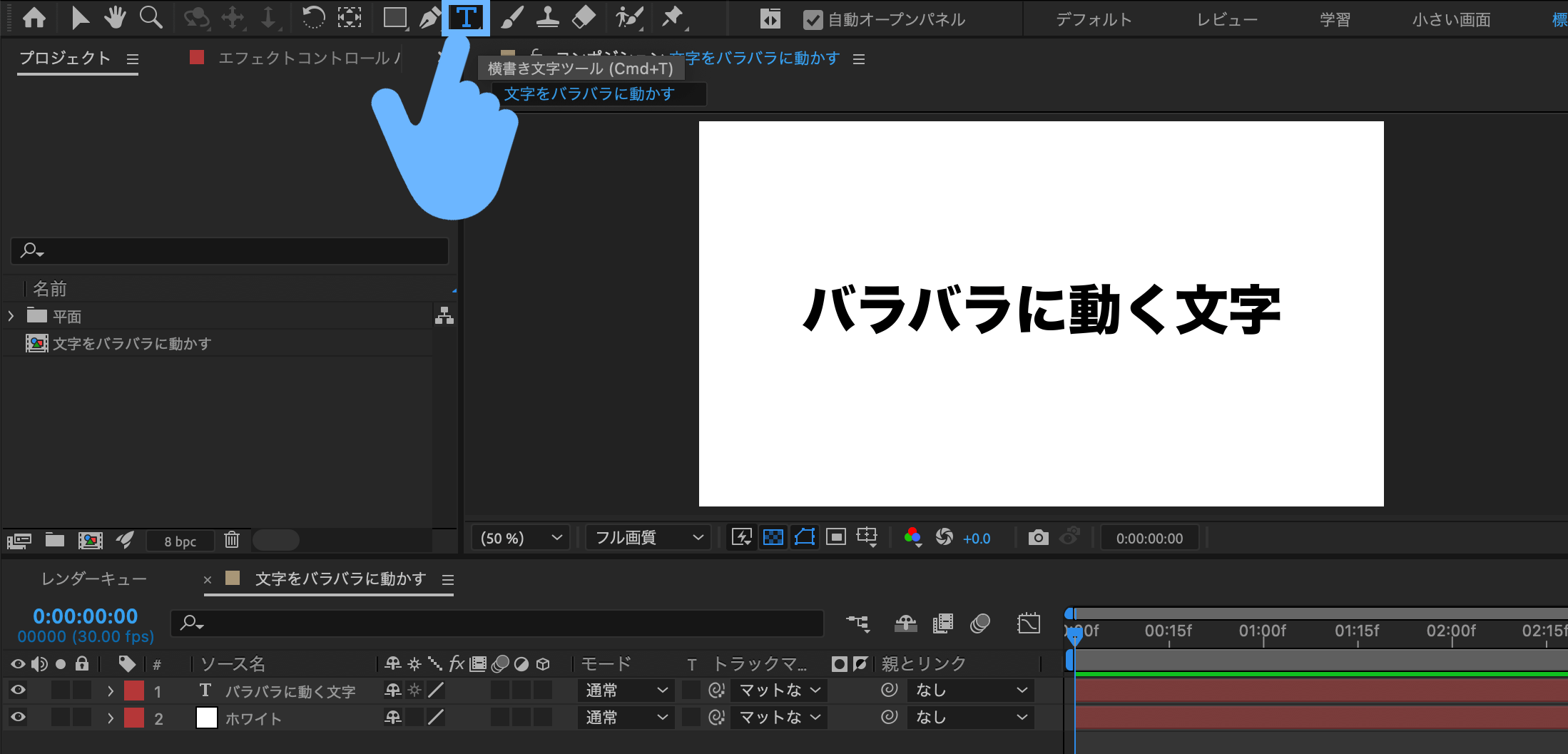This screenshot has height=754, width=1568.
Task: Click the 8 bpc color depth button
Action: [x=180, y=541]
